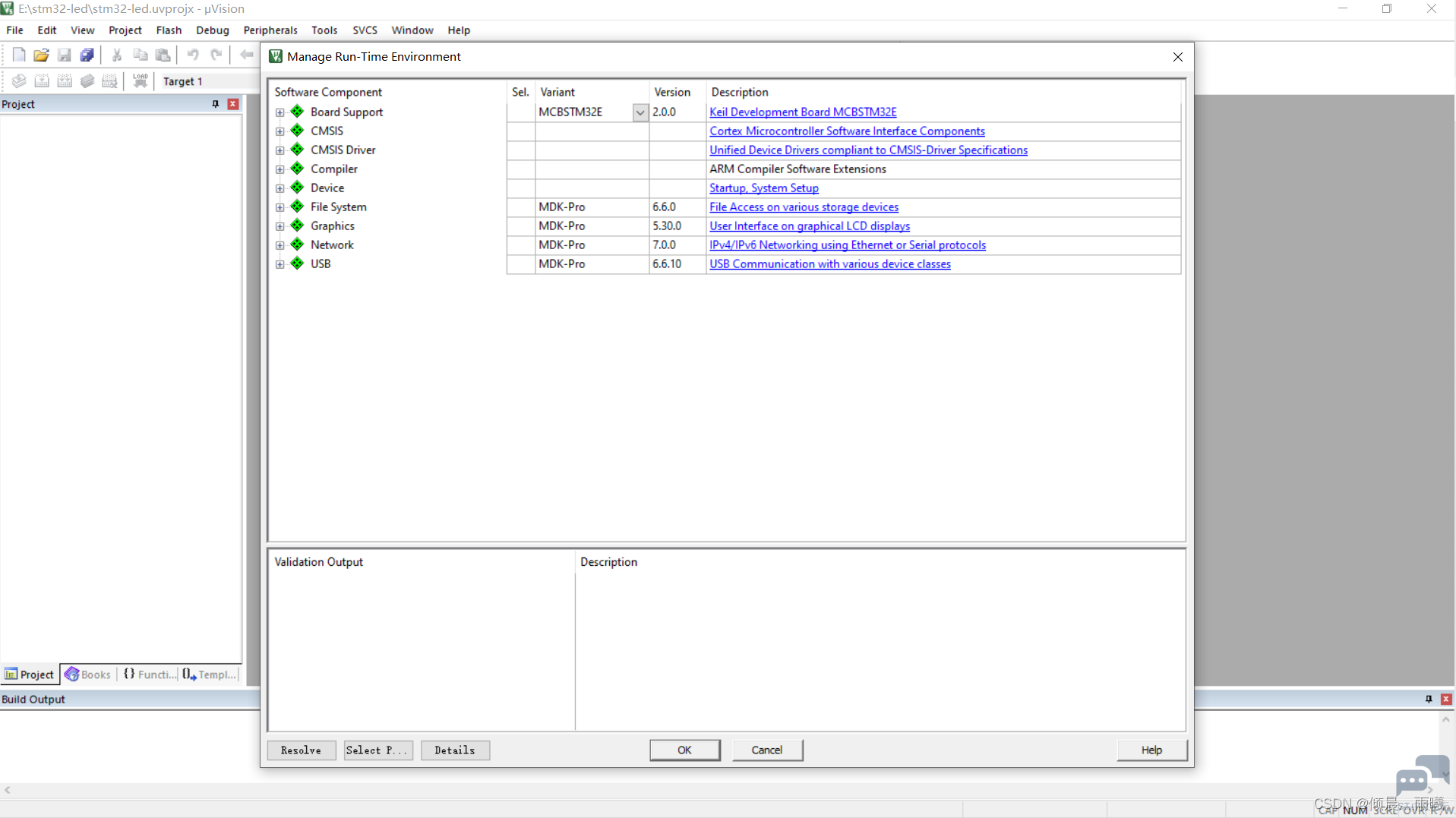Screen dimensions: 1456x818
Task: Confirm the dialog with OK
Action: (x=684, y=750)
